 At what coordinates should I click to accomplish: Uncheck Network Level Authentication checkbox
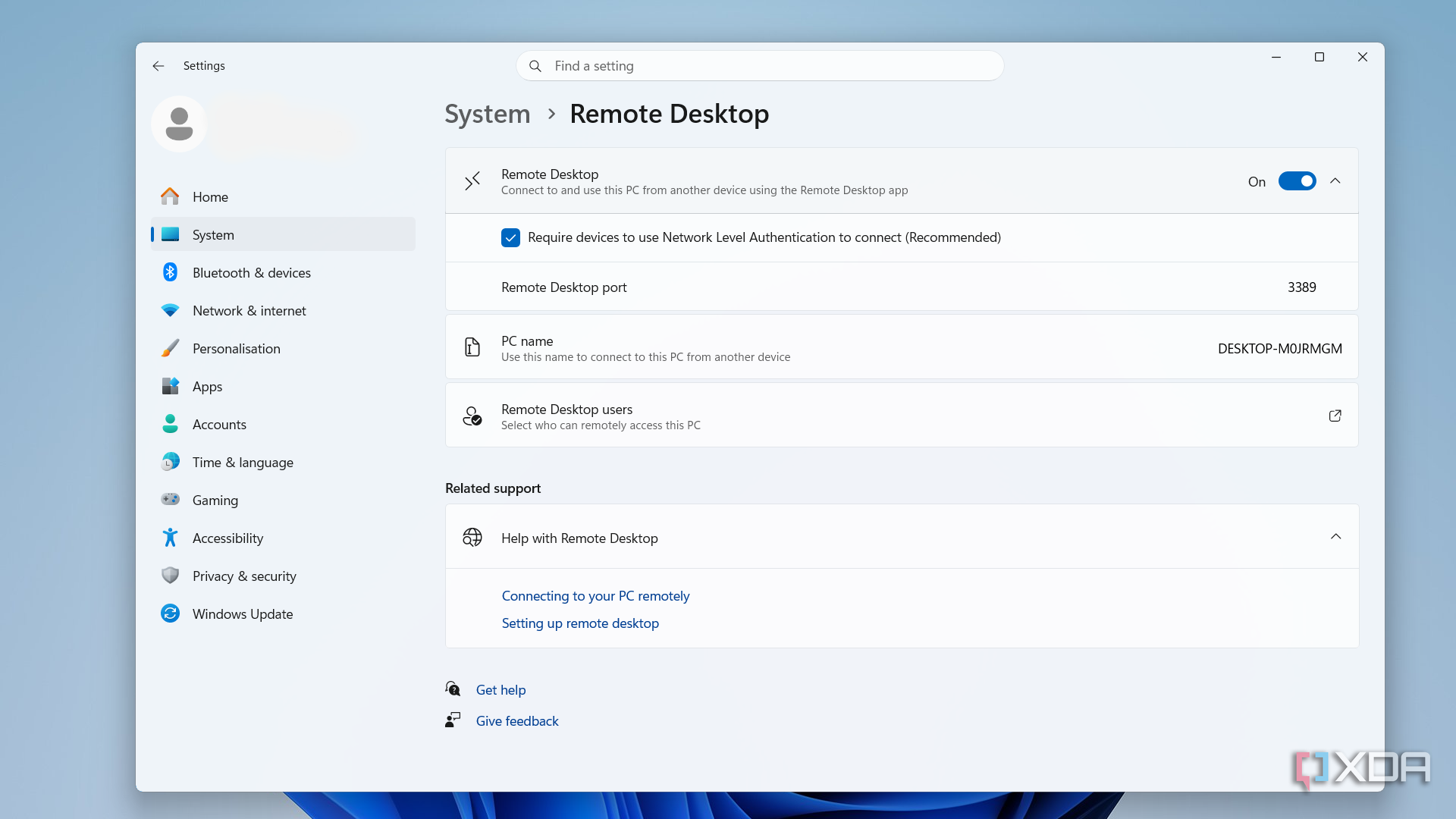510,237
